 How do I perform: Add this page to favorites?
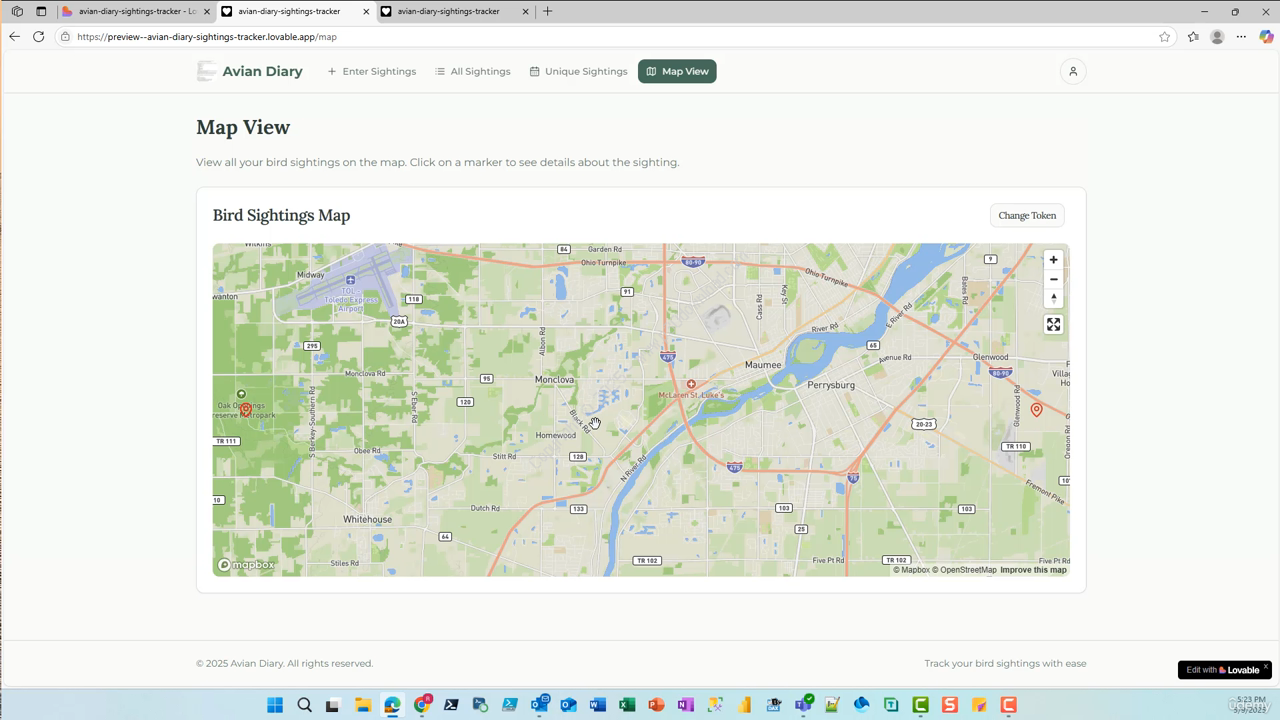tap(1164, 37)
